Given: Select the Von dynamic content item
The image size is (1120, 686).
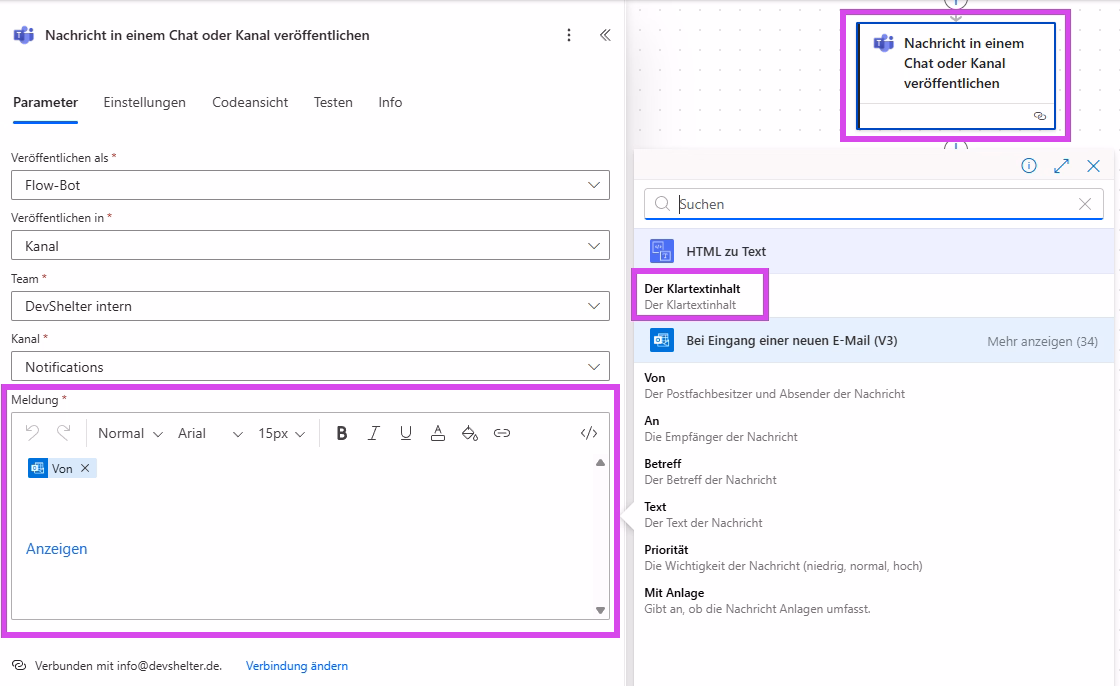Looking at the screenshot, I should 874,385.
